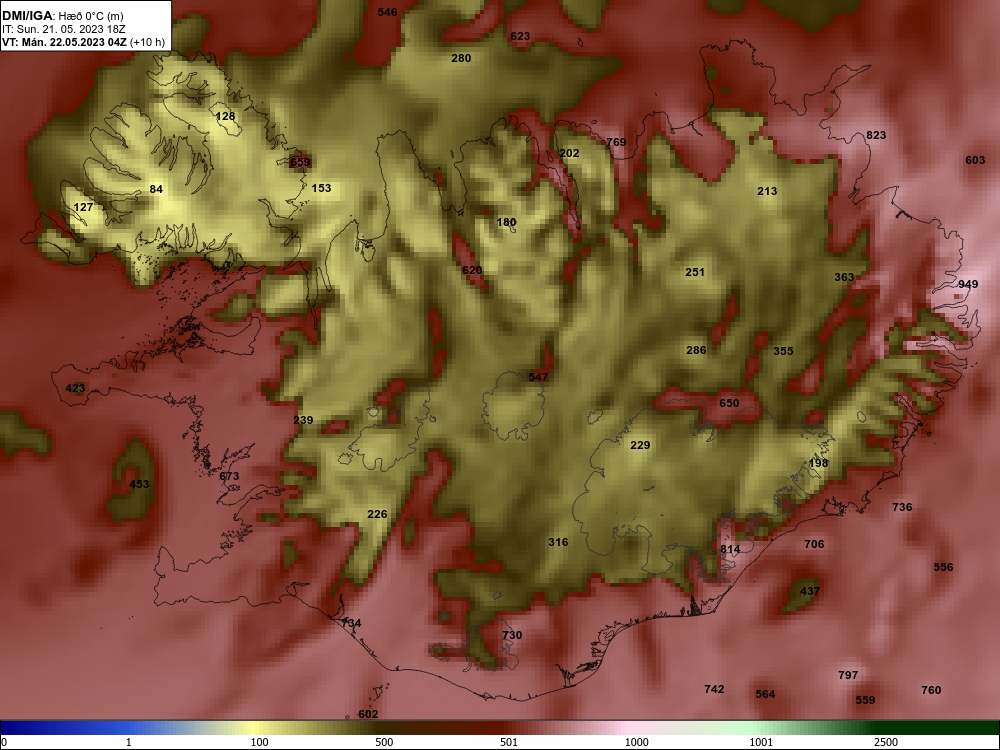1000x750 pixels.
Task: Click the legend label 100
Action: (x=260, y=742)
